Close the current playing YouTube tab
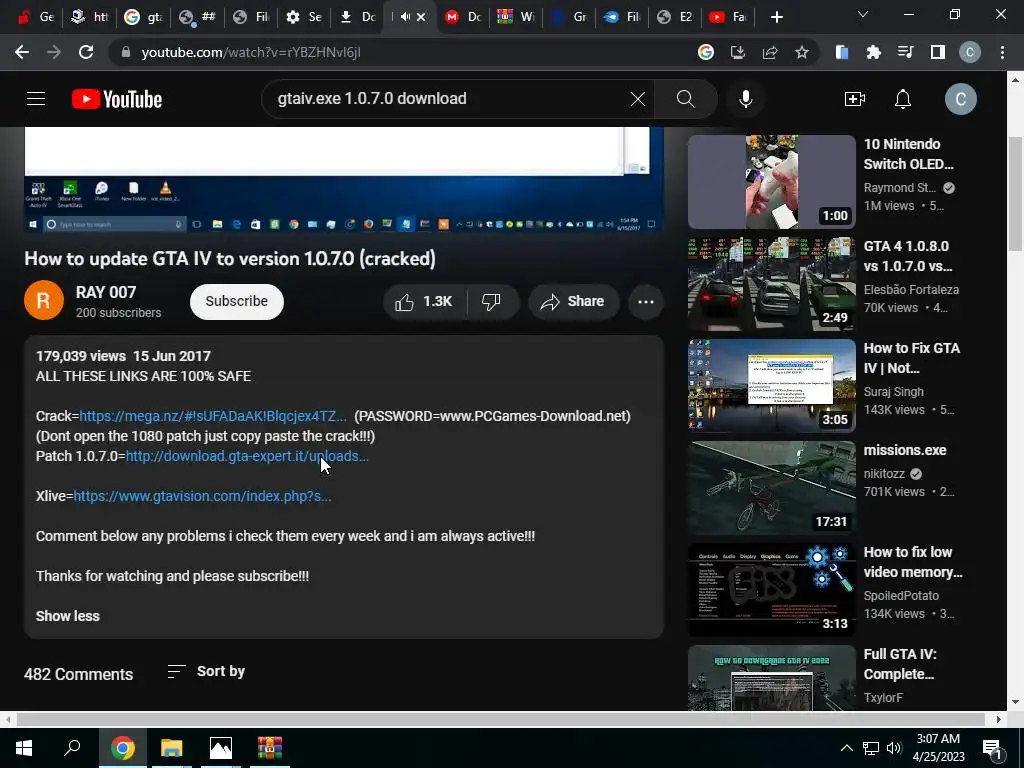1024x768 pixels. coord(422,17)
